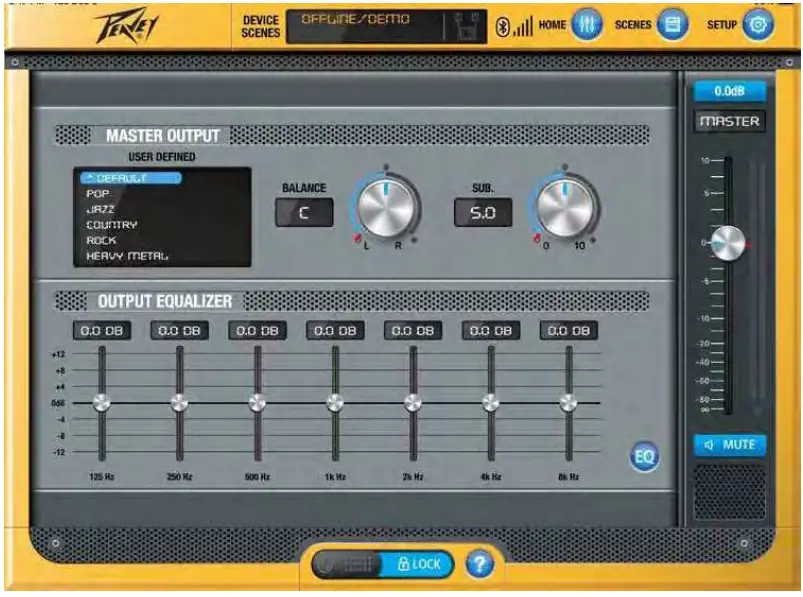Screen dimensions: 803x597
Task: Click the Balance value field showing C
Action: (304, 212)
